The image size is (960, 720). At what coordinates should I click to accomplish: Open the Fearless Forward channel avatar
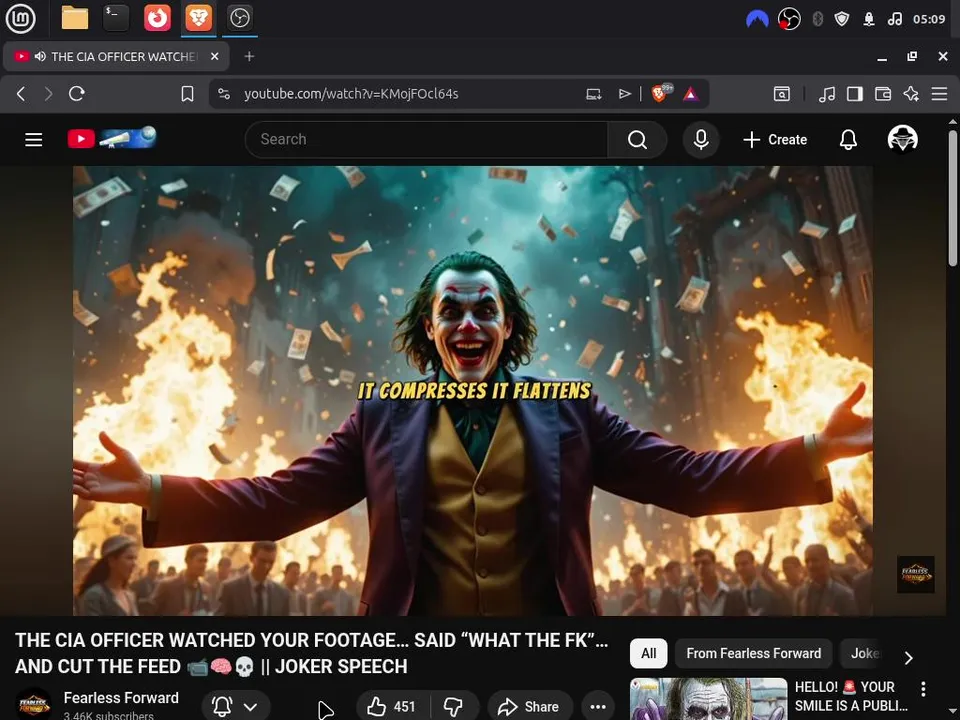[x=33, y=705]
